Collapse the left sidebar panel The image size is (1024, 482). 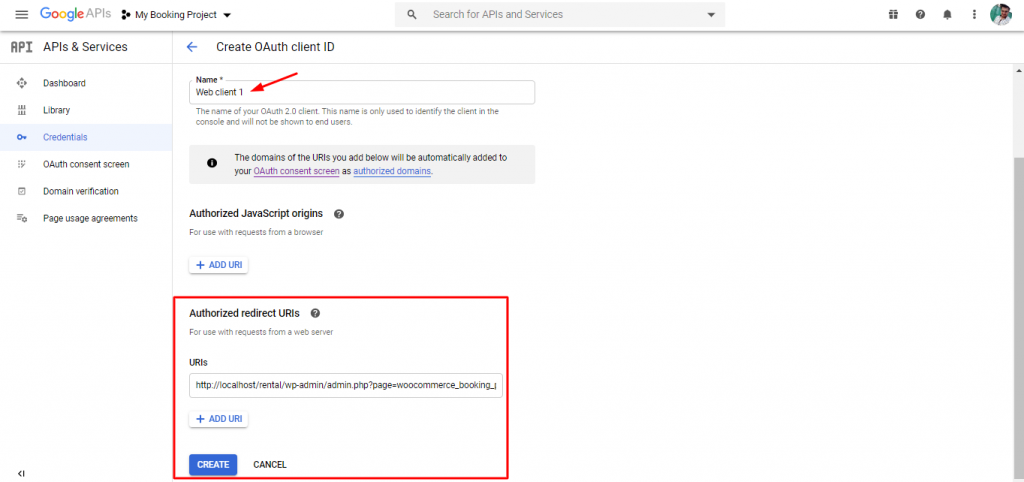click(21, 473)
